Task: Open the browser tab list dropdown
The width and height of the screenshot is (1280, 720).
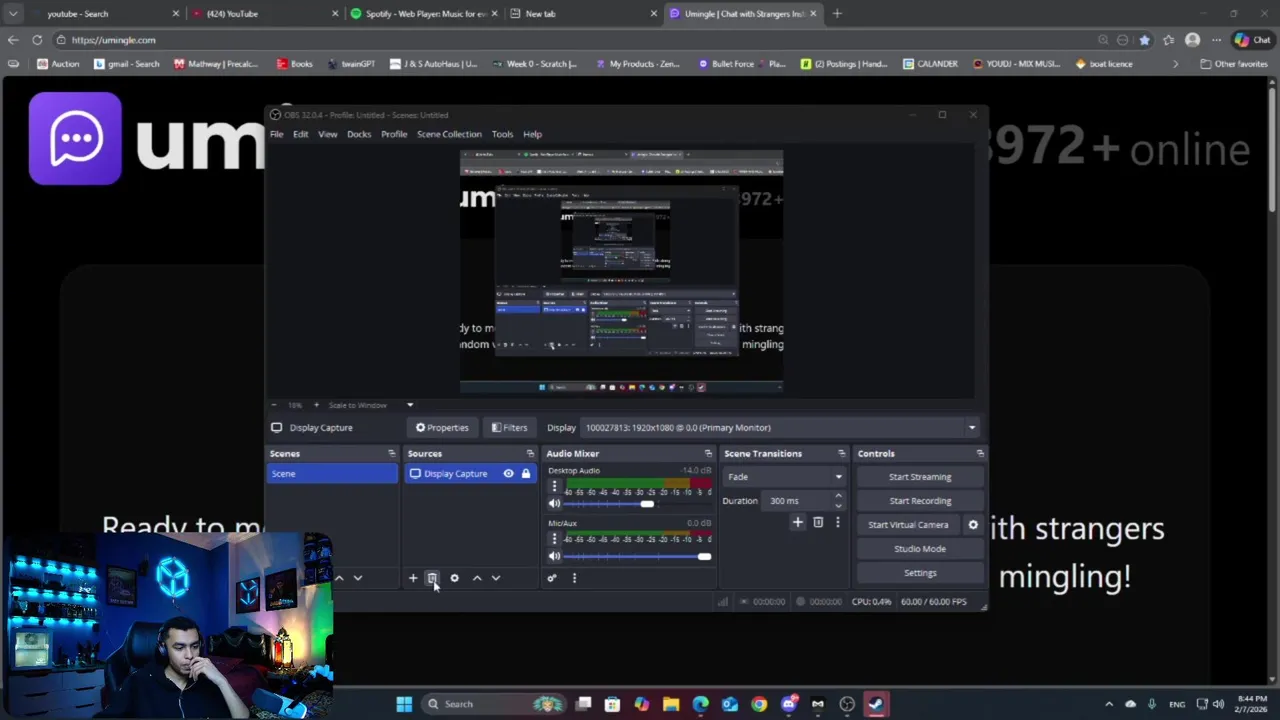Action: [12, 14]
